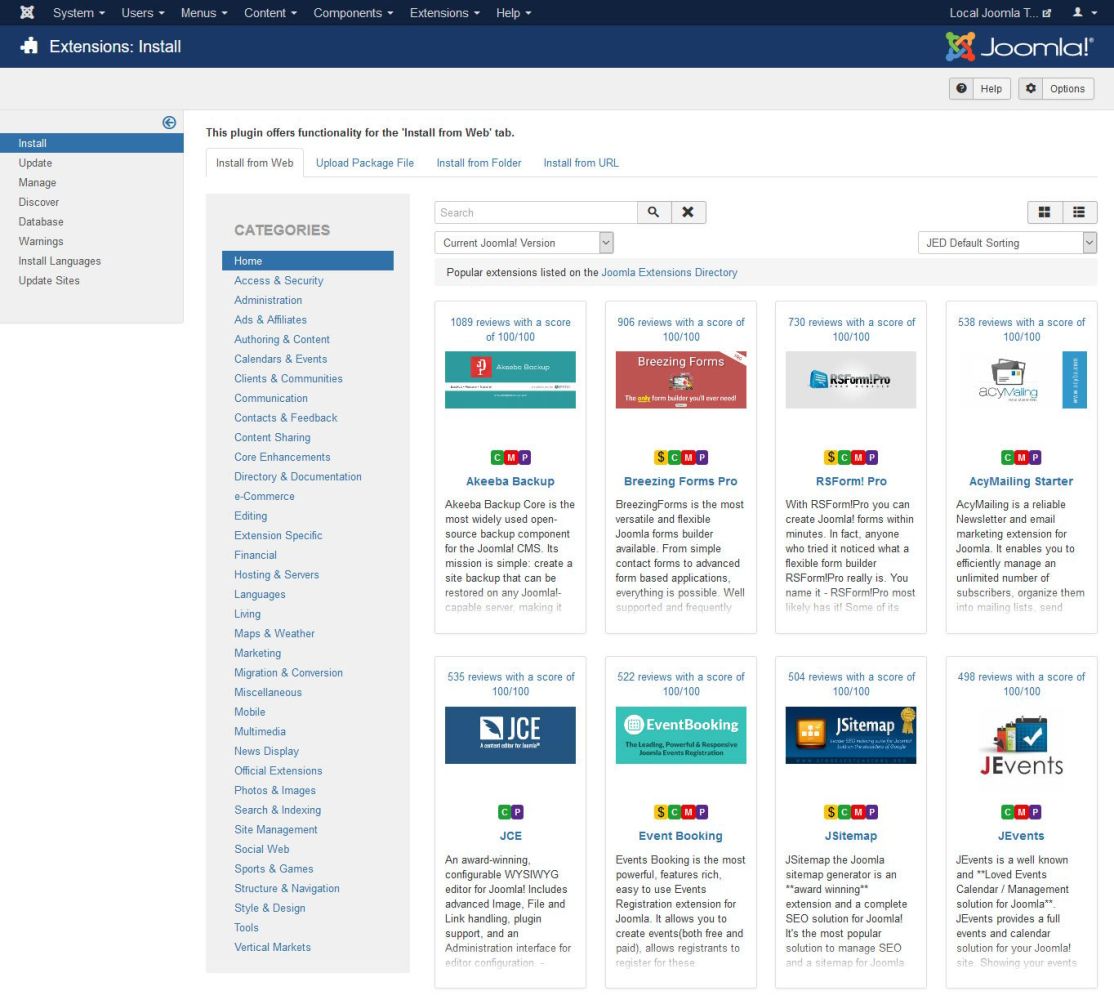
Task: Open the Extensions menu
Action: pos(445,13)
